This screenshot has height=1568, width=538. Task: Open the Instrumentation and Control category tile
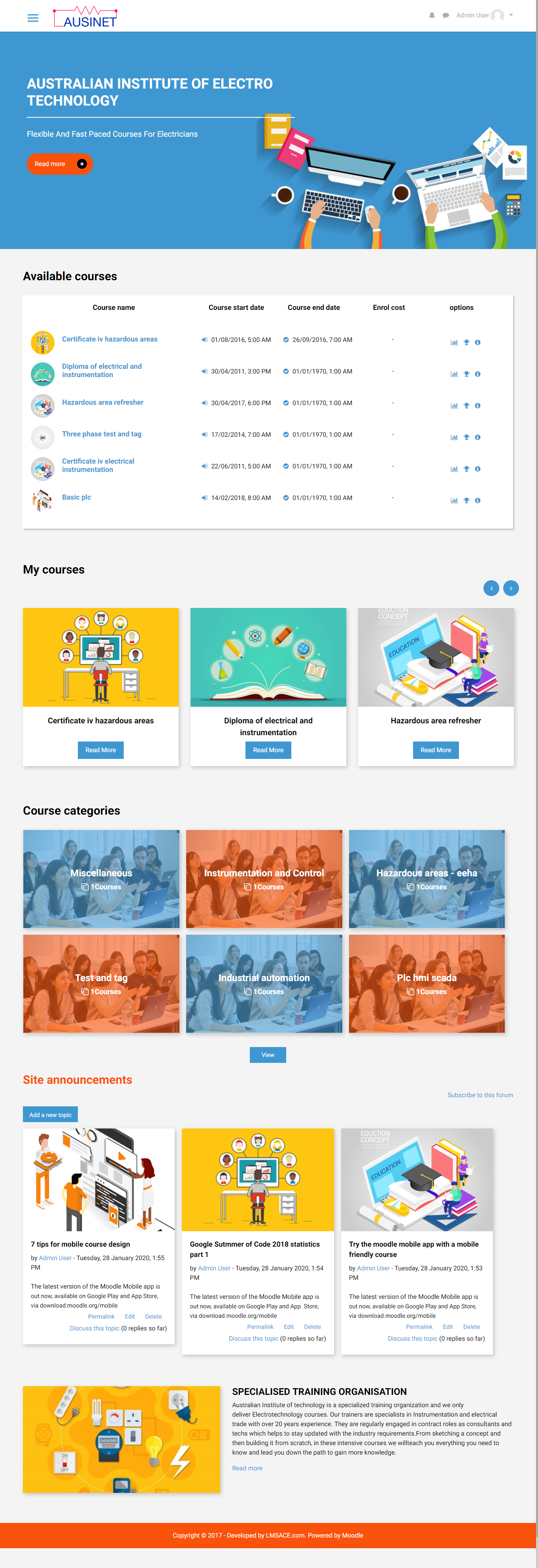(x=264, y=879)
